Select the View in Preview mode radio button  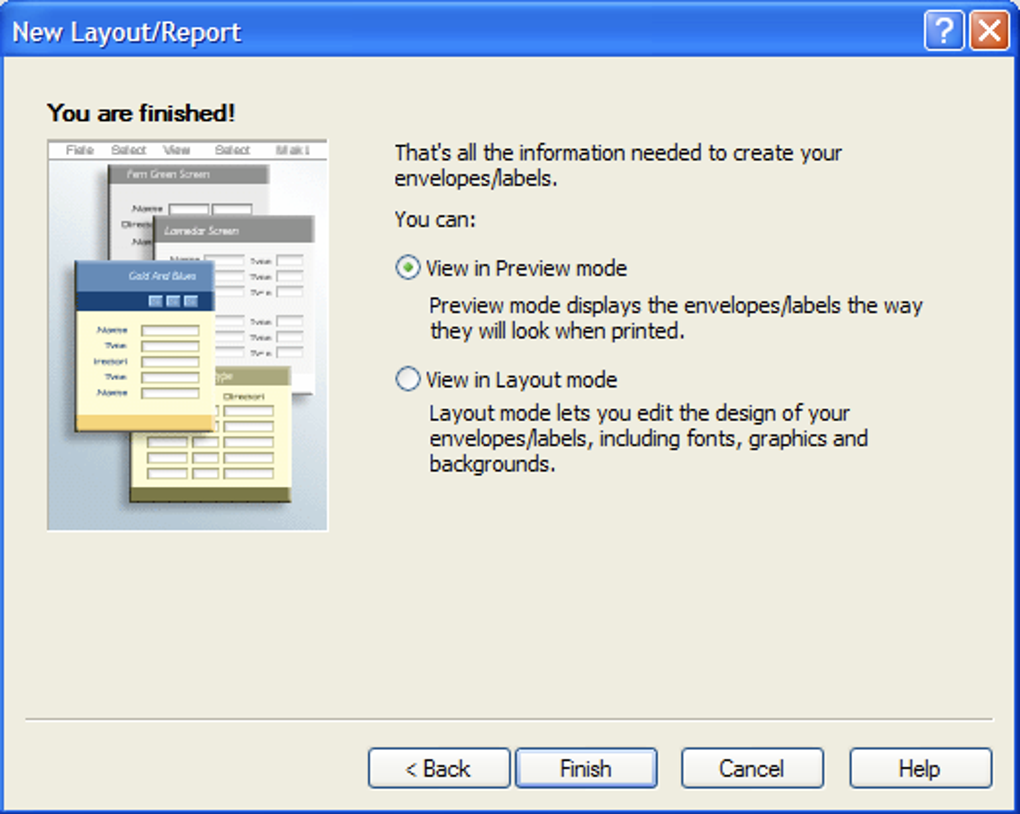[x=408, y=268]
